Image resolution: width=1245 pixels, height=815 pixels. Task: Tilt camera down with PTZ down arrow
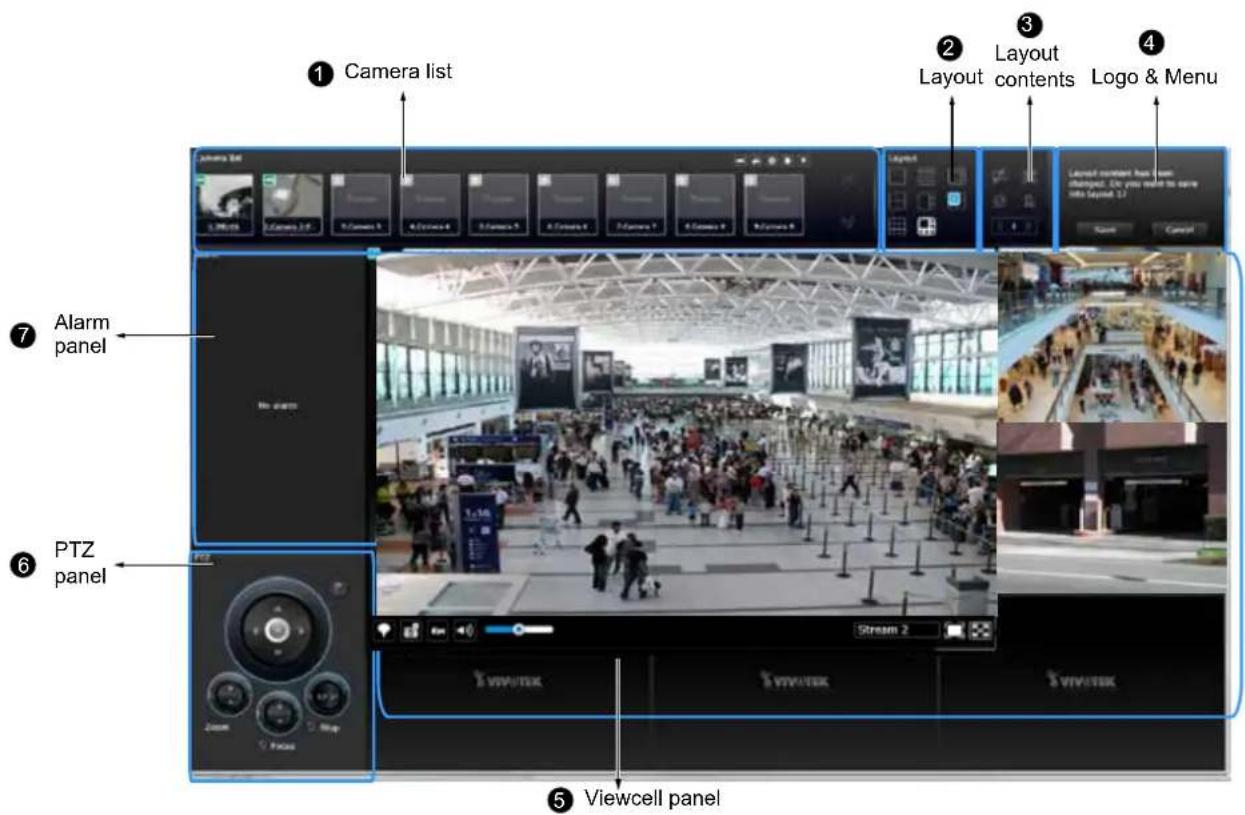pos(277,652)
